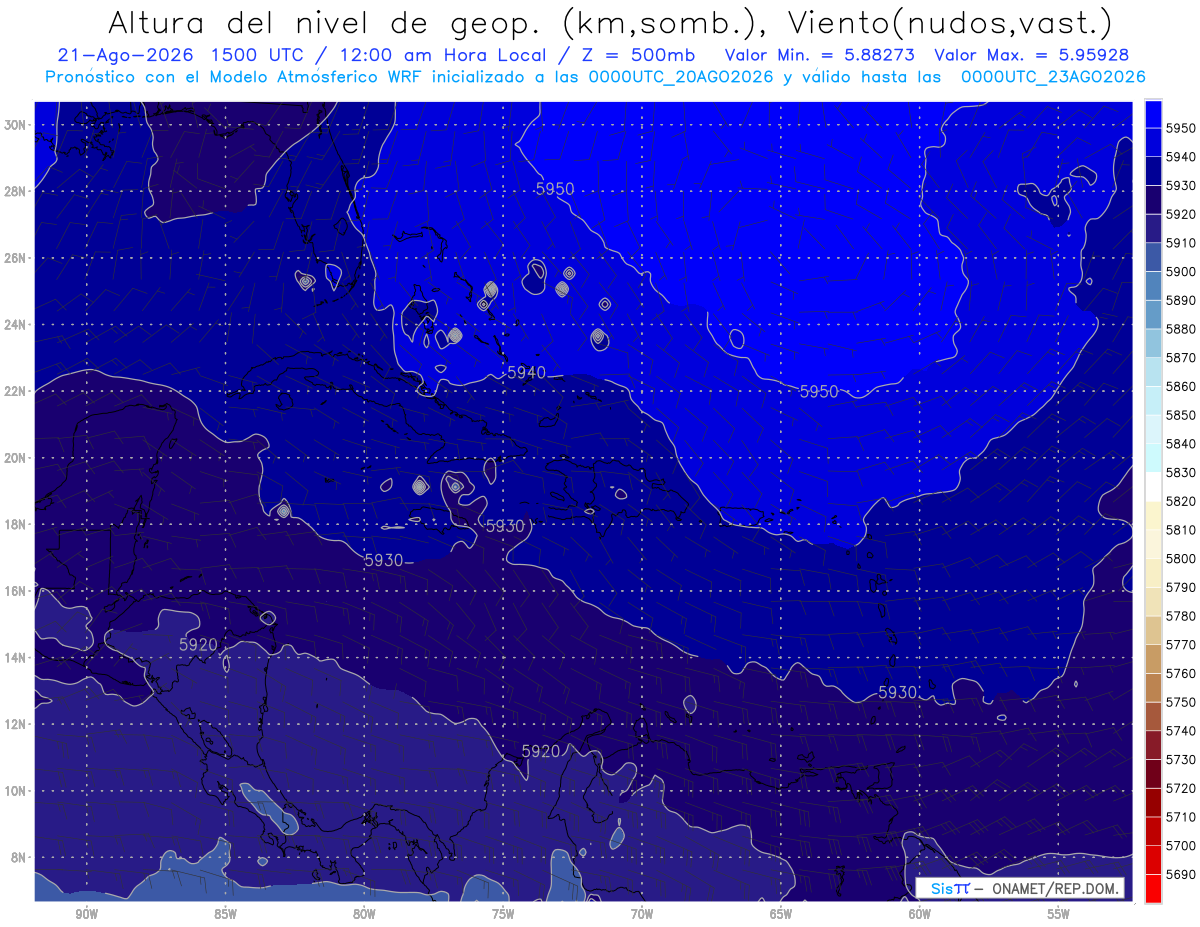Image resolution: width=1200 pixels, height=927 pixels.
Task: Click the legend value 5690
Action: [x=1181, y=873]
